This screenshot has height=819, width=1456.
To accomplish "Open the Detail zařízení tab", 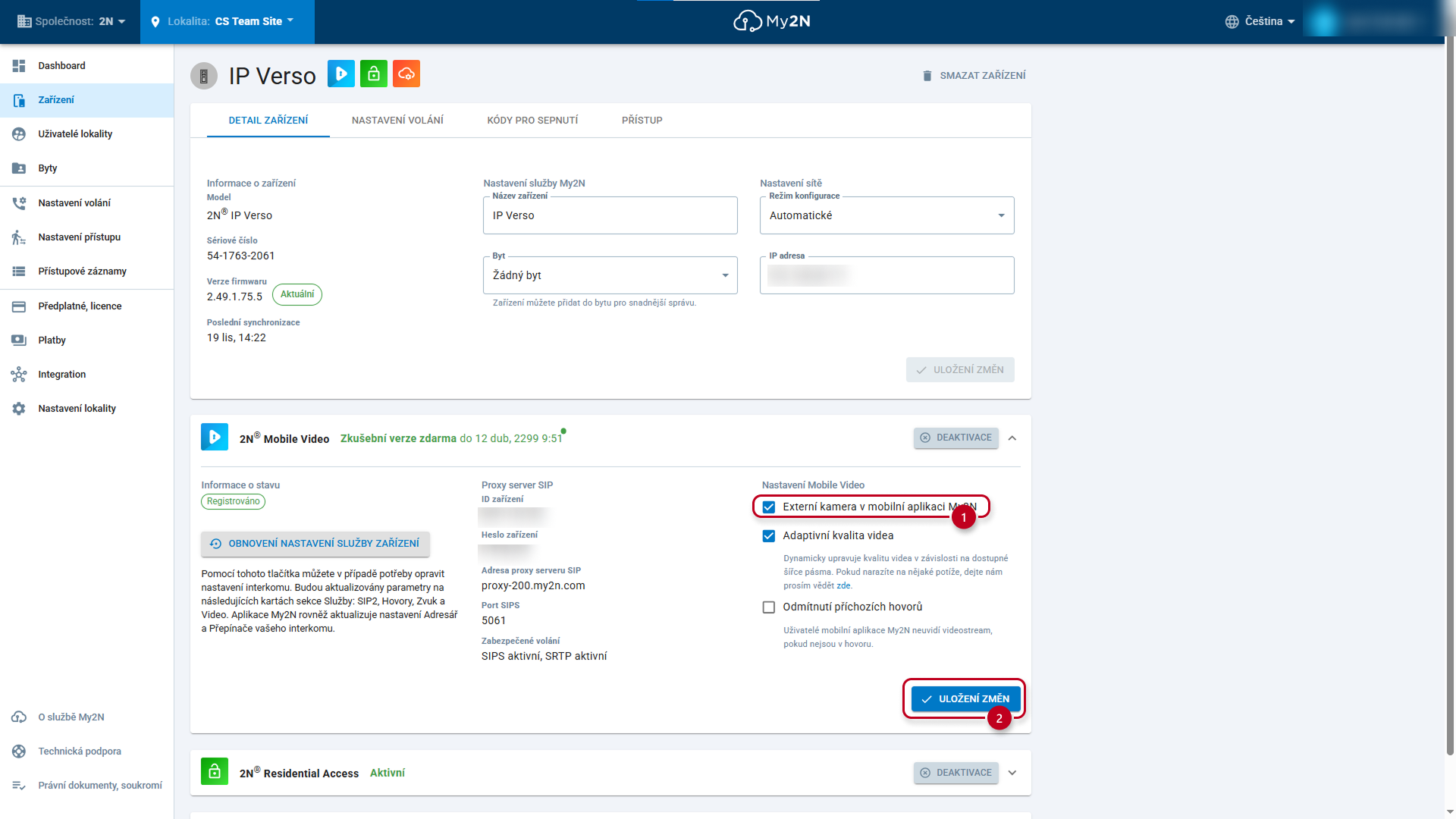I will click(268, 121).
